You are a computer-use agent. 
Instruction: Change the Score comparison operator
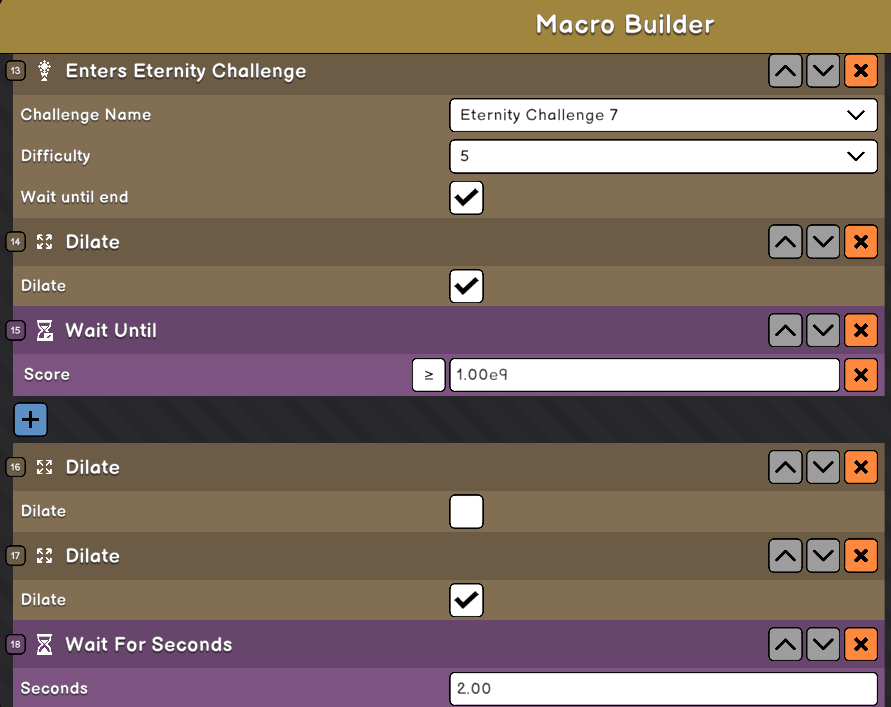click(x=429, y=375)
